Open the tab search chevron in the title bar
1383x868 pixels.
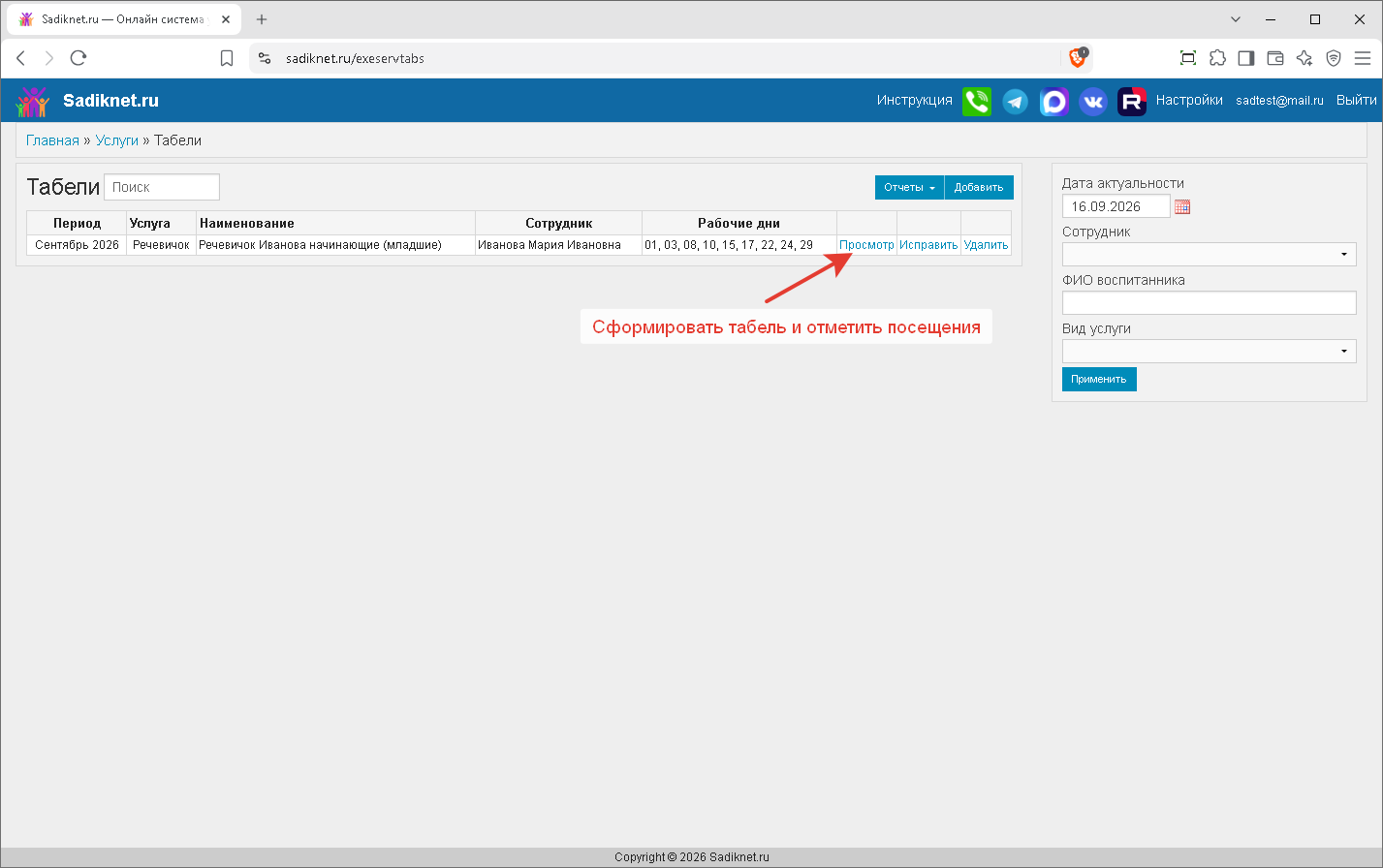(1236, 19)
